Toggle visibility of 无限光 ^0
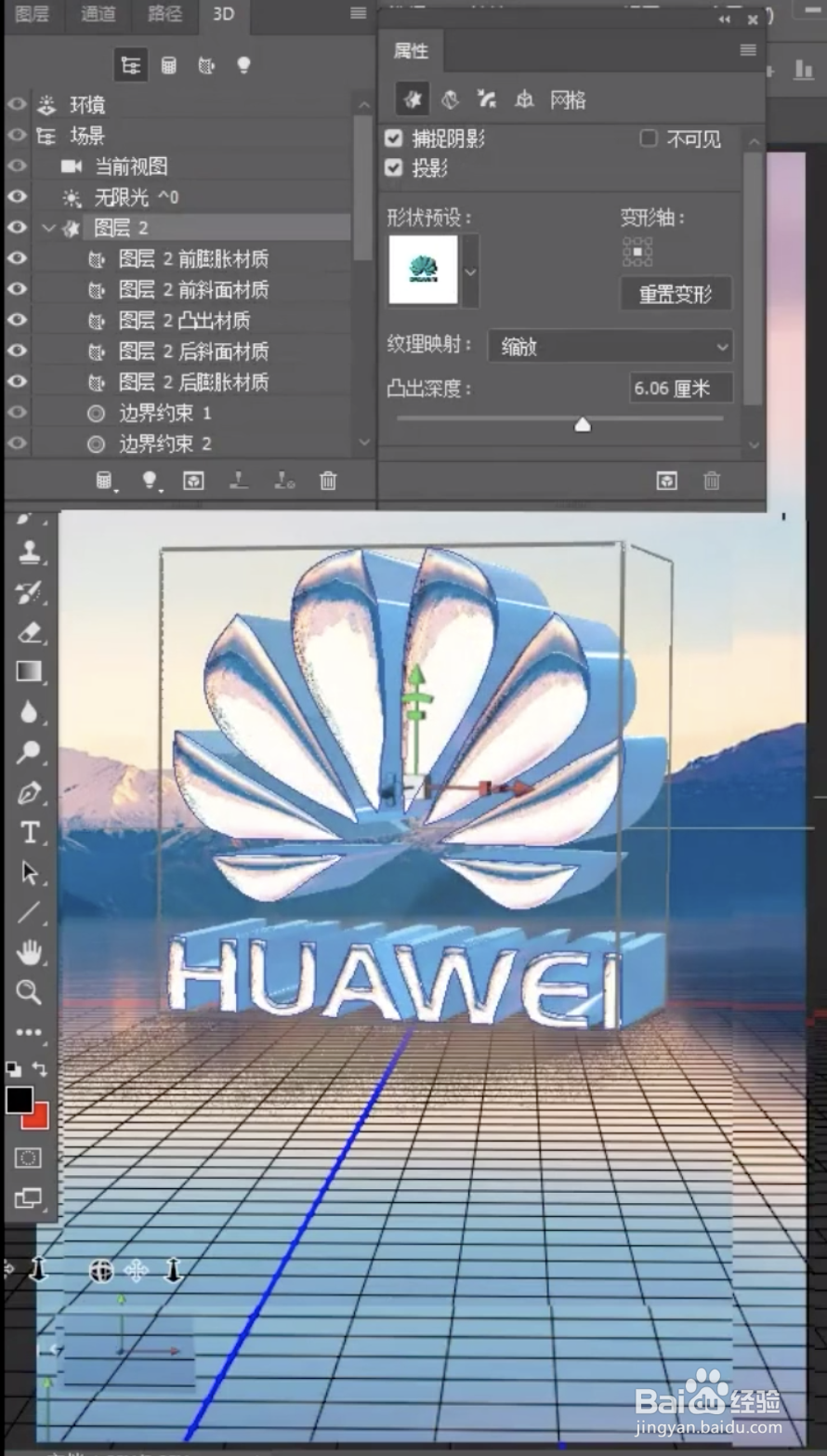The image size is (827, 1456). pos(17,197)
